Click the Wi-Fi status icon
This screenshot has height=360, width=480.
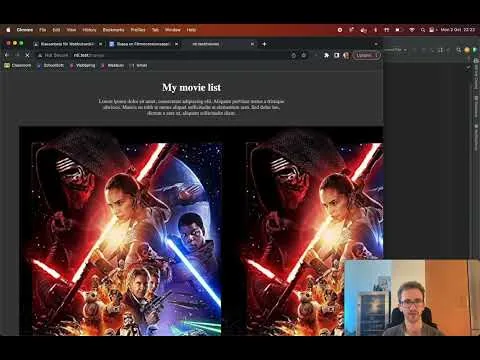point(412,30)
